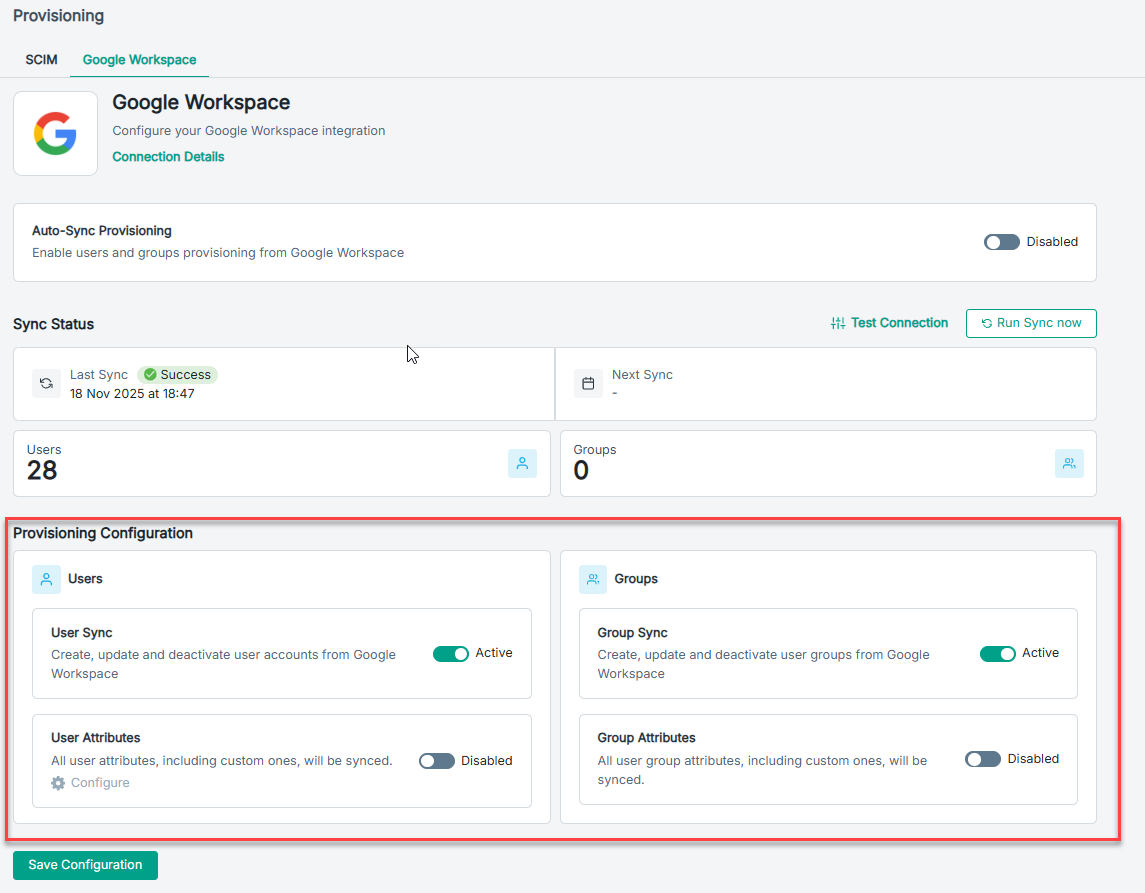
Task: Click the Next Sync calendar icon
Action: pyautogui.click(x=588, y=383)
